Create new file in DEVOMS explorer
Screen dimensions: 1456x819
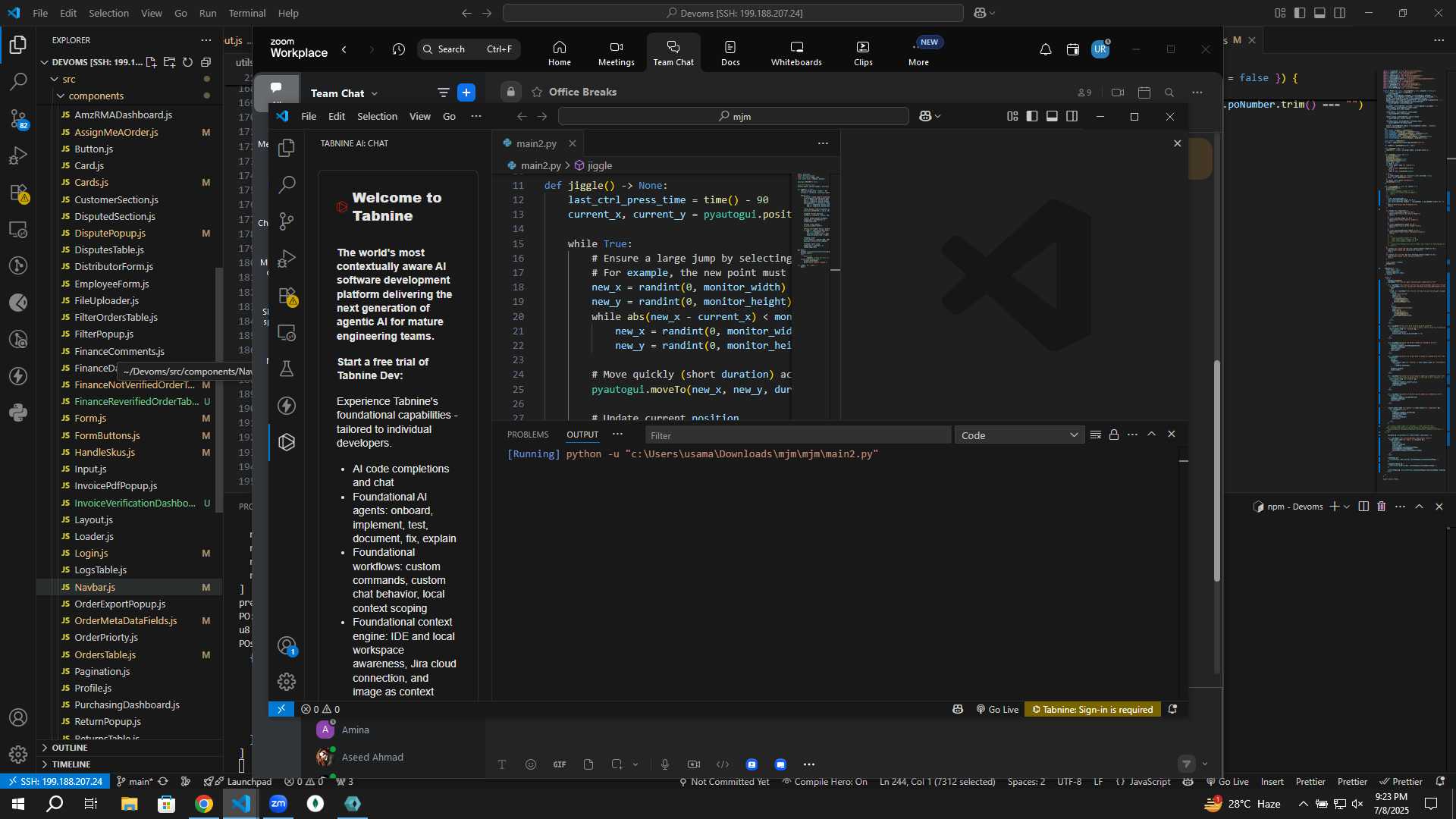(151, 62)
